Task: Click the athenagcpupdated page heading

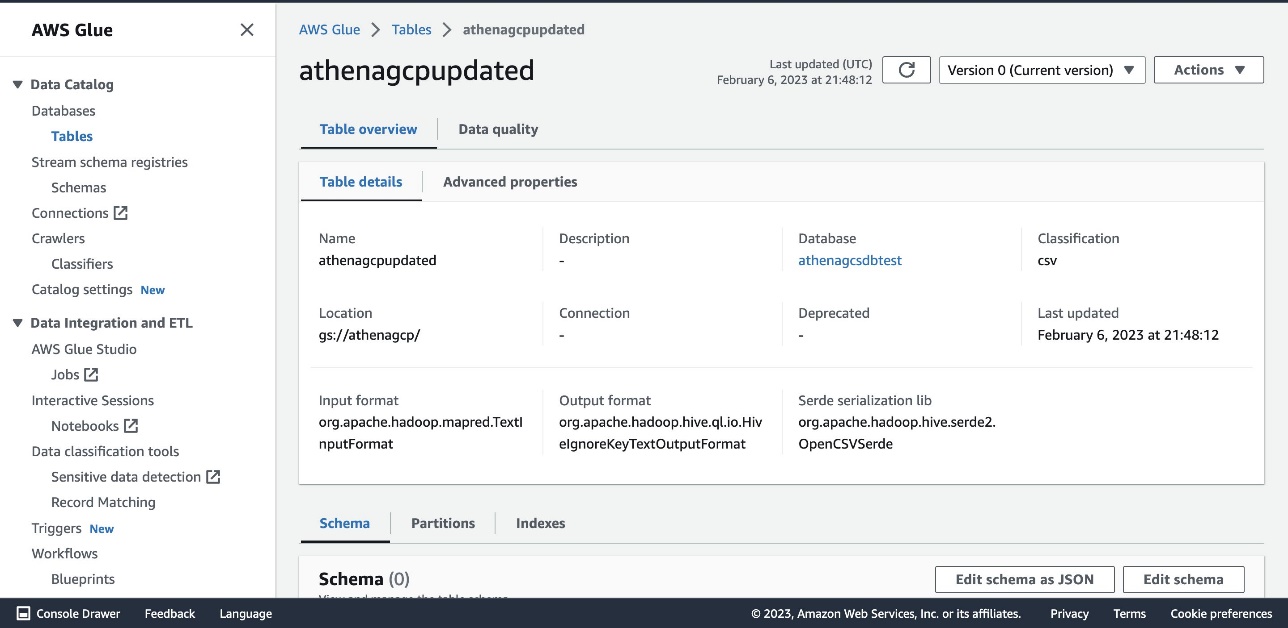Action: click(x=417, y=71)
